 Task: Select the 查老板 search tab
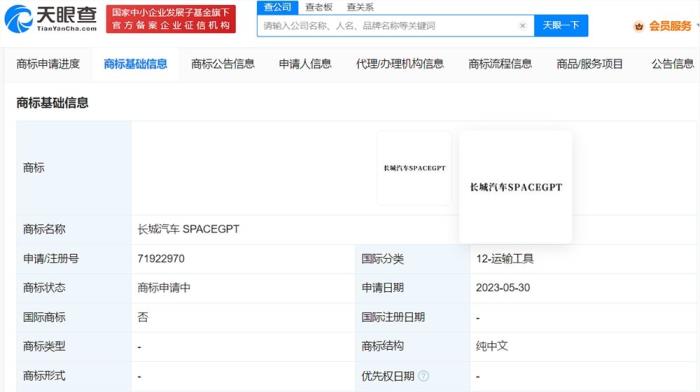(x=319, y=7)
